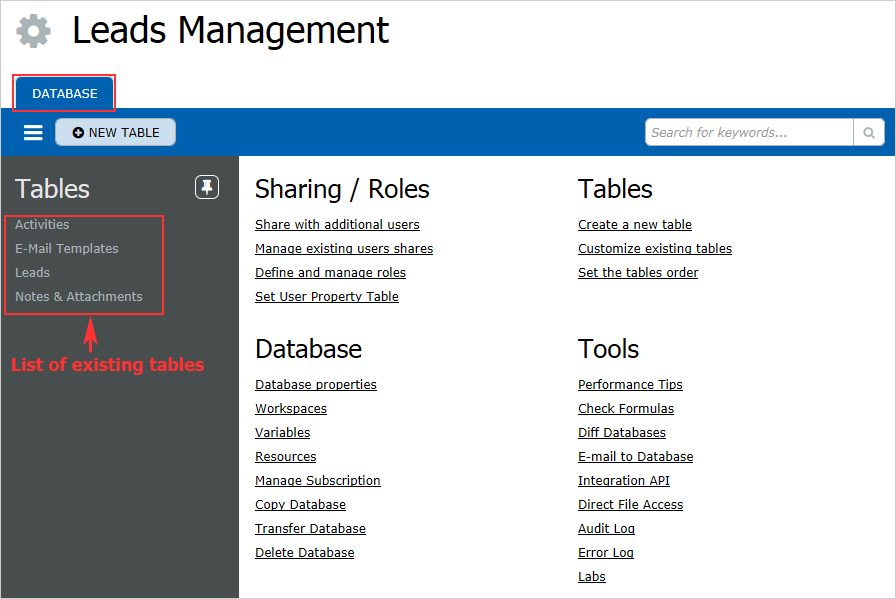Click the Check Formulas link
Viewport: 896px width, 599px height.
coord(625,409)
